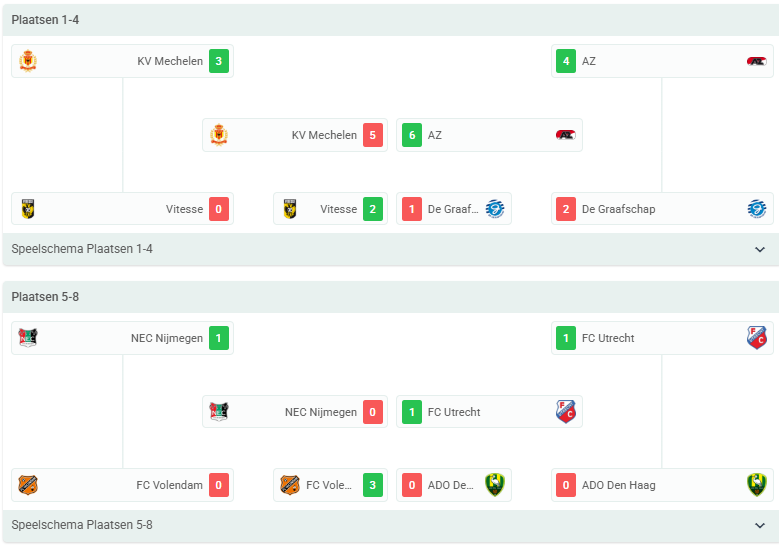This screenshot has height=545, width=779.
Task: Click ADO Den Haag crest in right semifinal
Action: point(757,485)
